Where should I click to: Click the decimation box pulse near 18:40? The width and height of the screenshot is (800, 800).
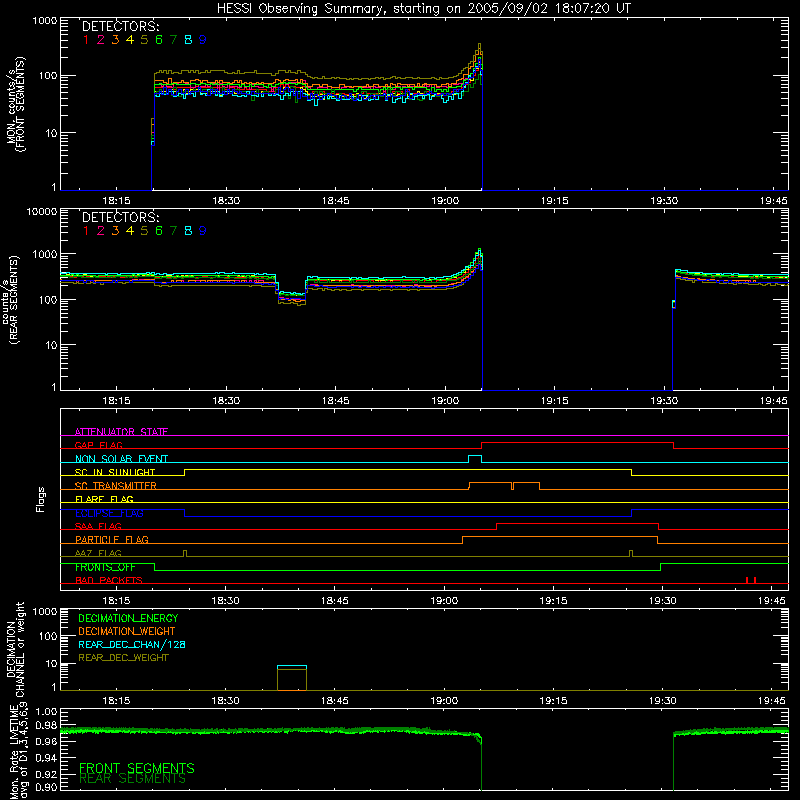coord(292,678)
